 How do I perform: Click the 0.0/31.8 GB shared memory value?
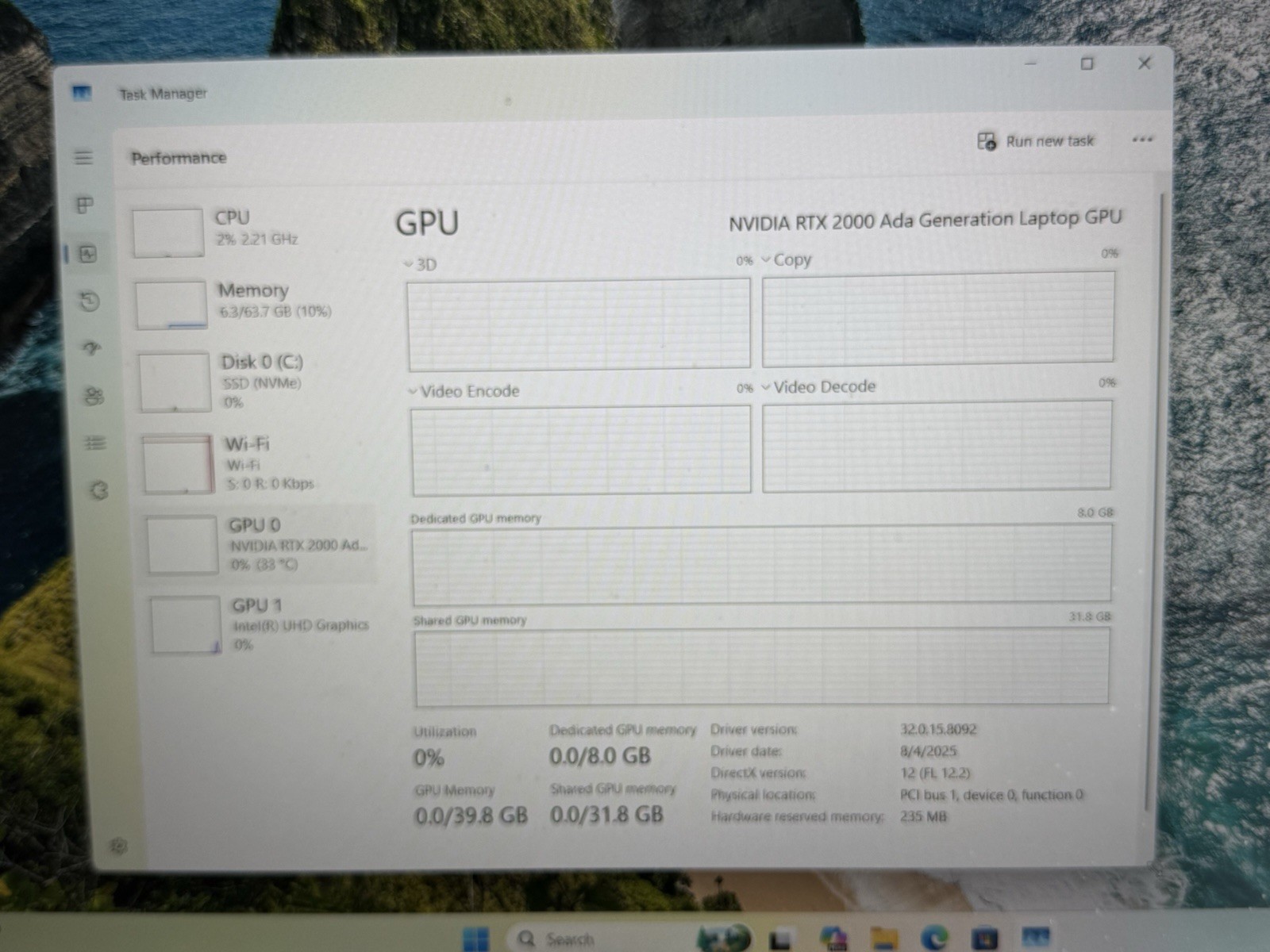[x=606, y=815]
